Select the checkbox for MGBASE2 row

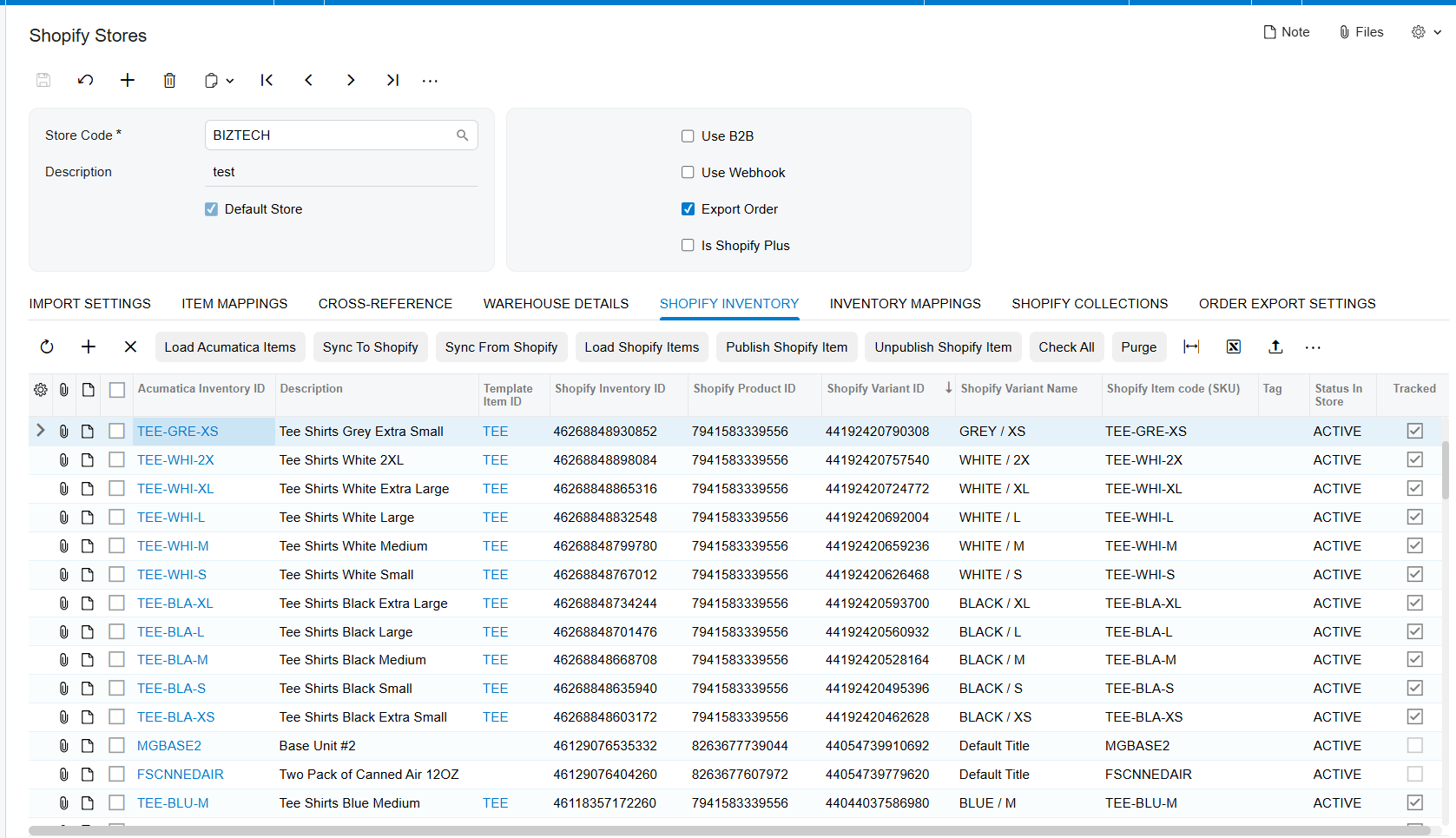coord(117,746)
